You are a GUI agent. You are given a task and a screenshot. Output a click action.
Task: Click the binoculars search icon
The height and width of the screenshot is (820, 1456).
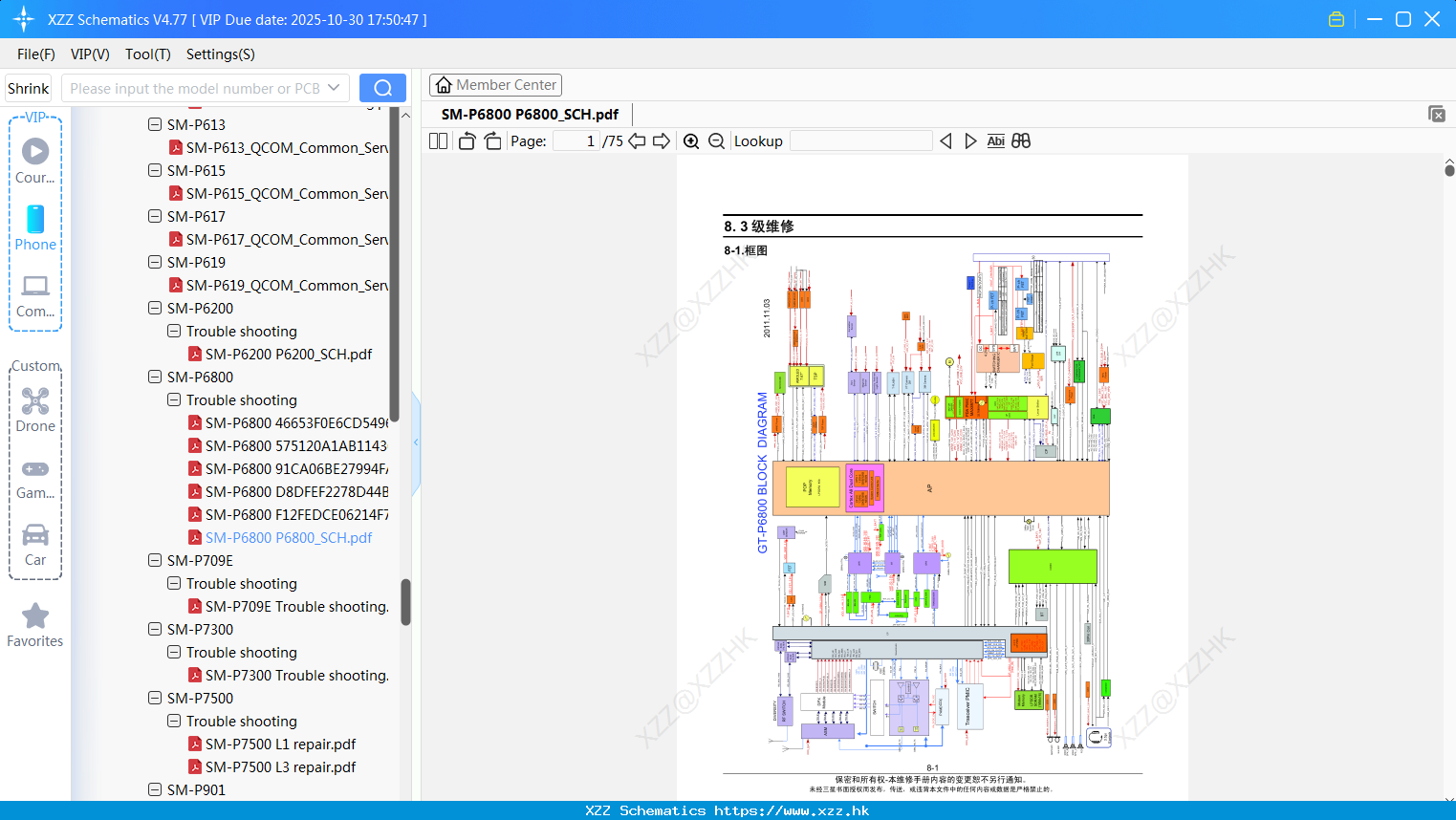[1021, 140]
